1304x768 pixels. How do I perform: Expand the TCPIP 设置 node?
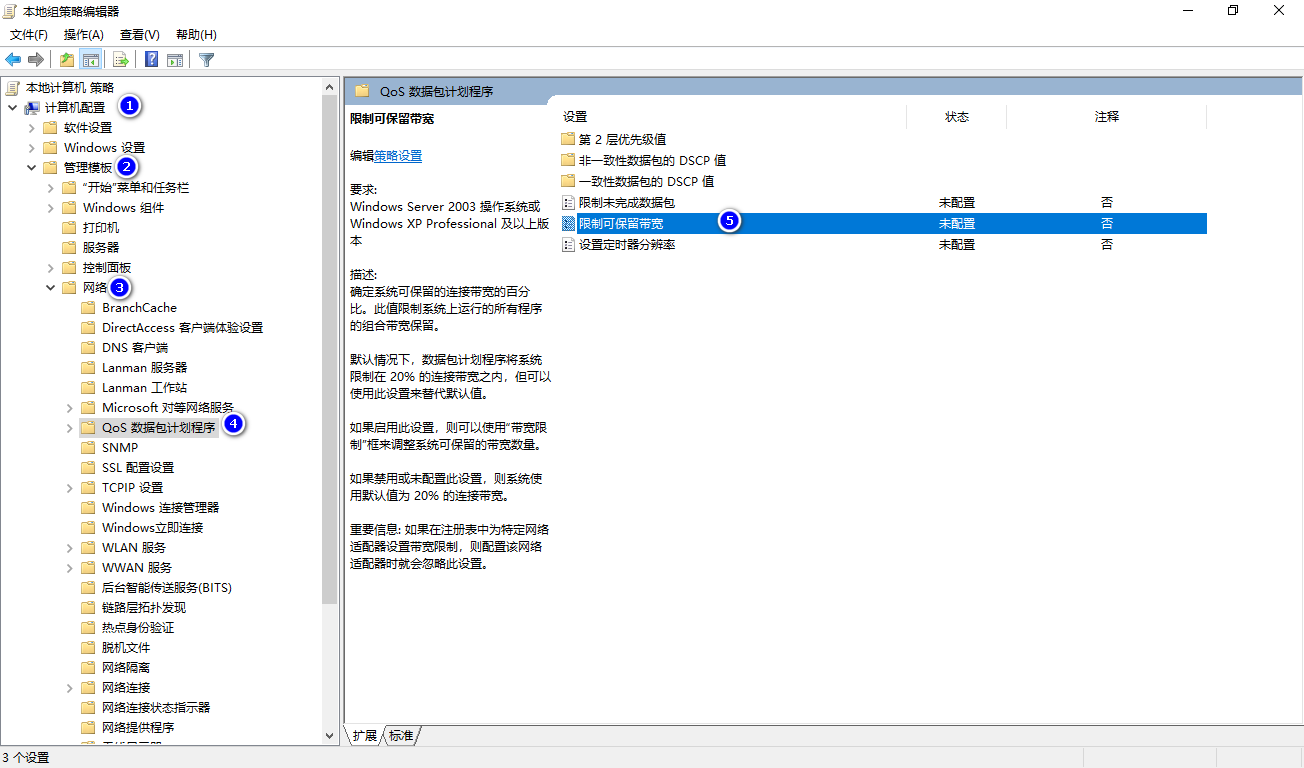click(69, 487)
